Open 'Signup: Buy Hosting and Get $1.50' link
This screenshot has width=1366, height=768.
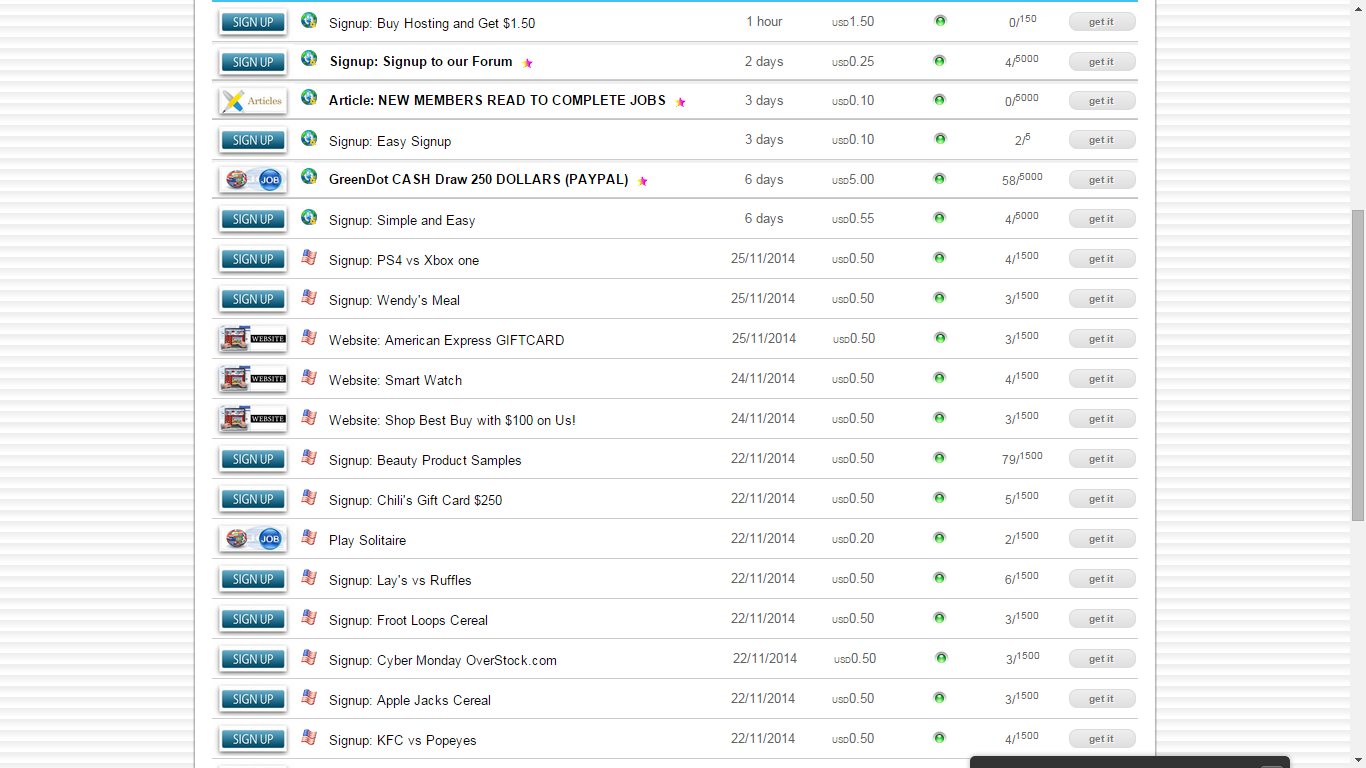click(432, 23)
